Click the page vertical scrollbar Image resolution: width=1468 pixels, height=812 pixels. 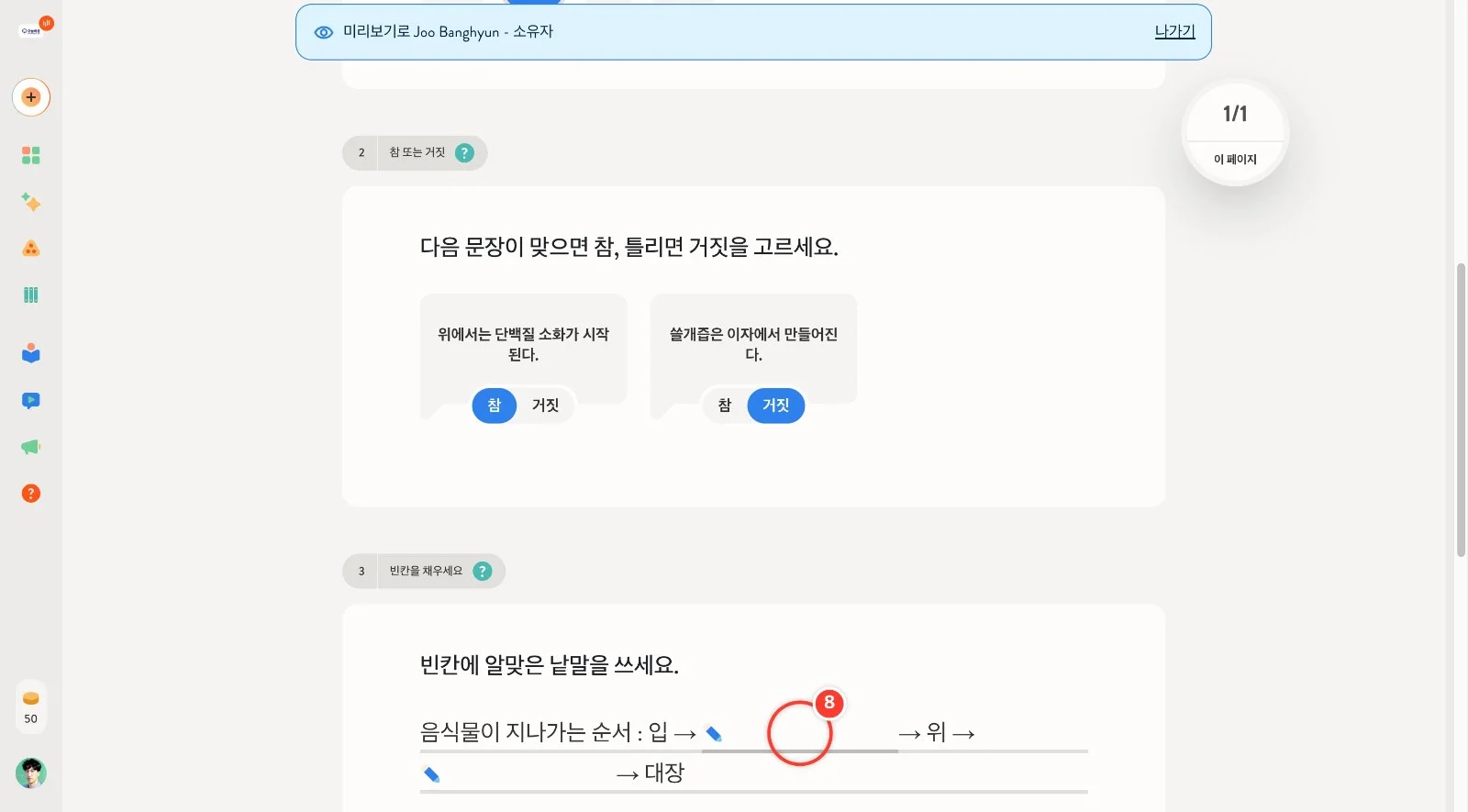click(x=1461, y=410)
